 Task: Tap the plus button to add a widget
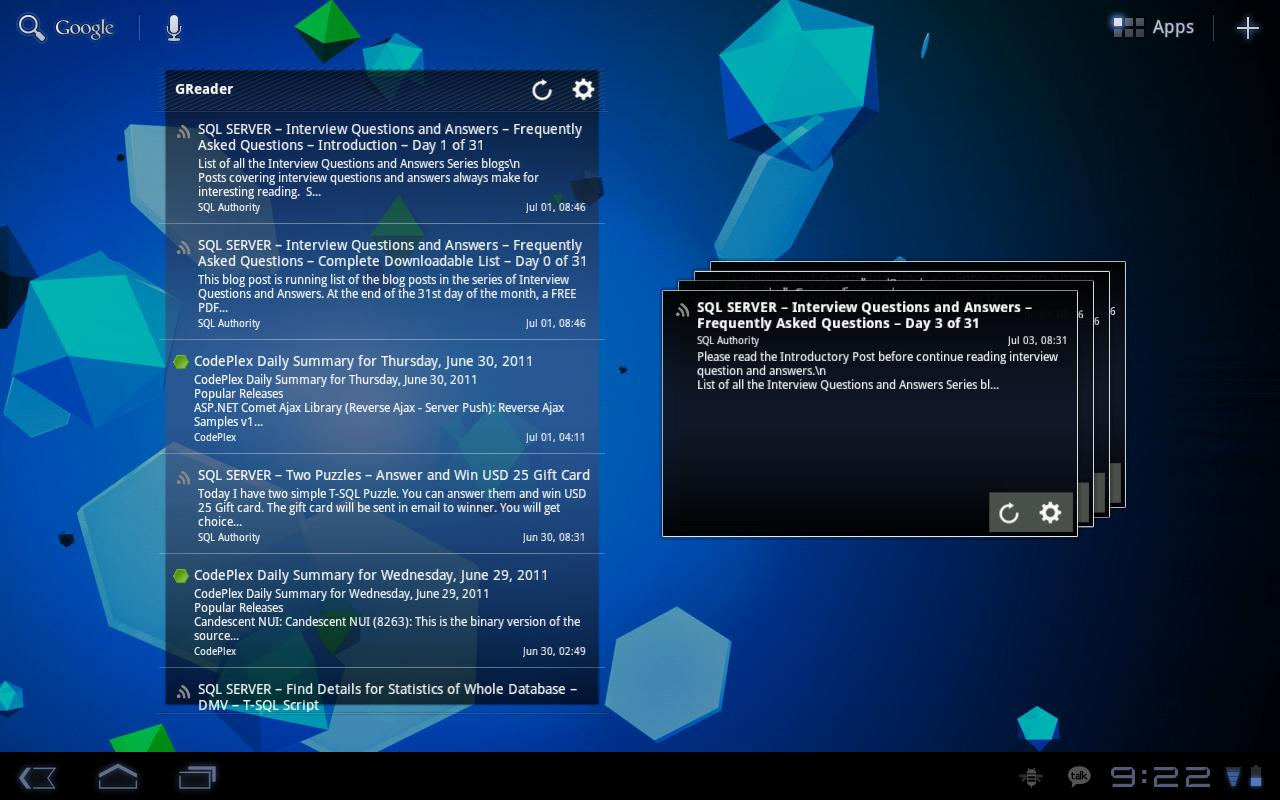pyautogui.click(x=1247, y=27)
